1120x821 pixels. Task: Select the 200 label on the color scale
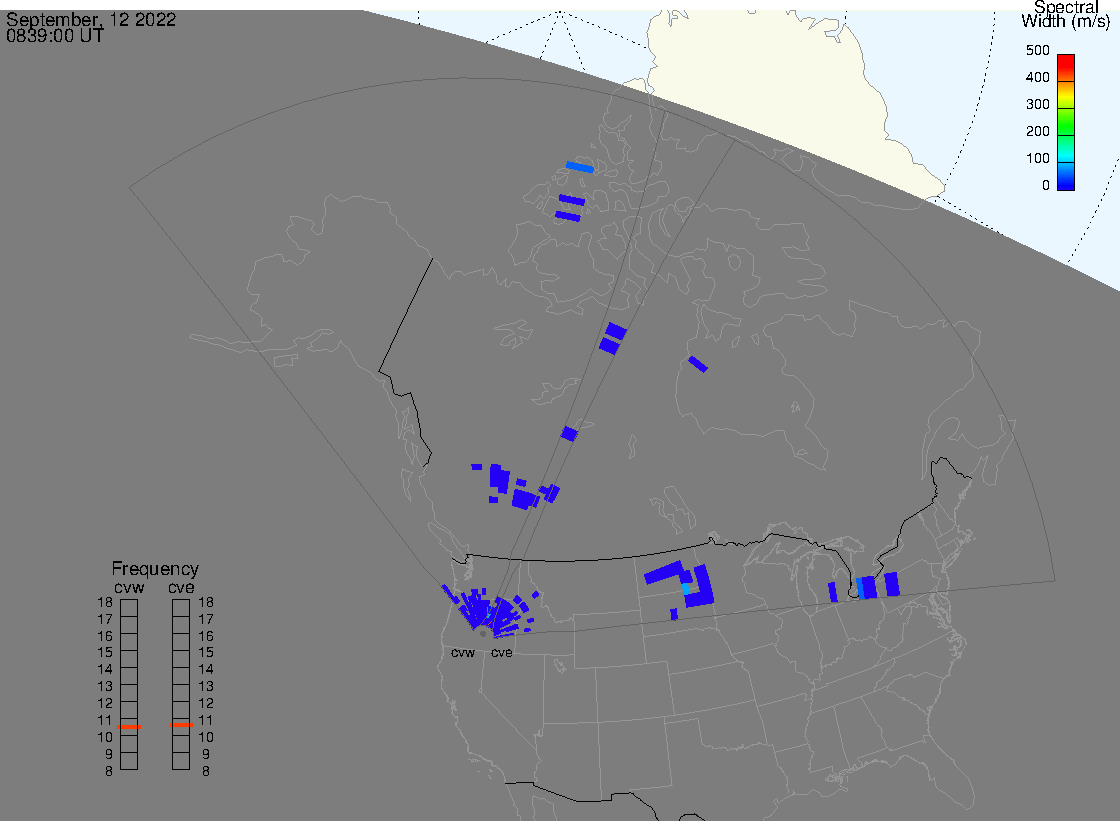coord(1038,131)
